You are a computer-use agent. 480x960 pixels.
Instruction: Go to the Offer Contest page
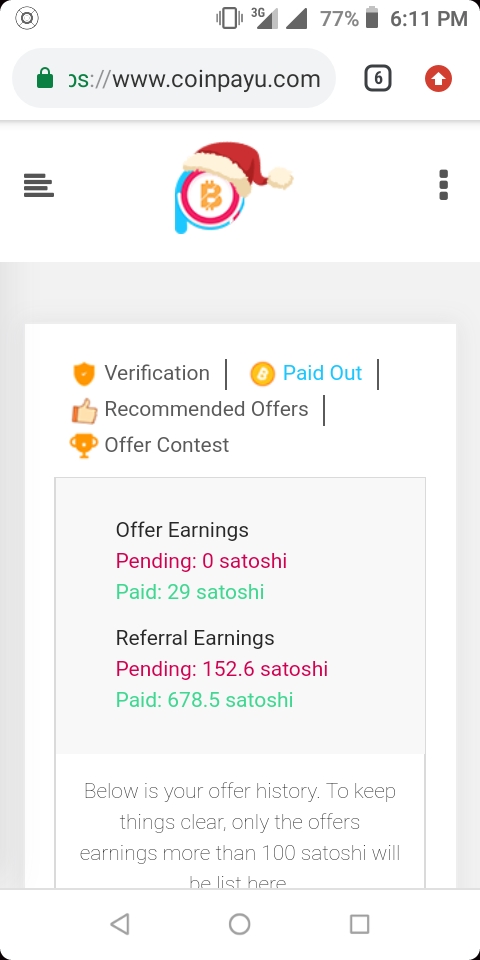pos(167,445)
